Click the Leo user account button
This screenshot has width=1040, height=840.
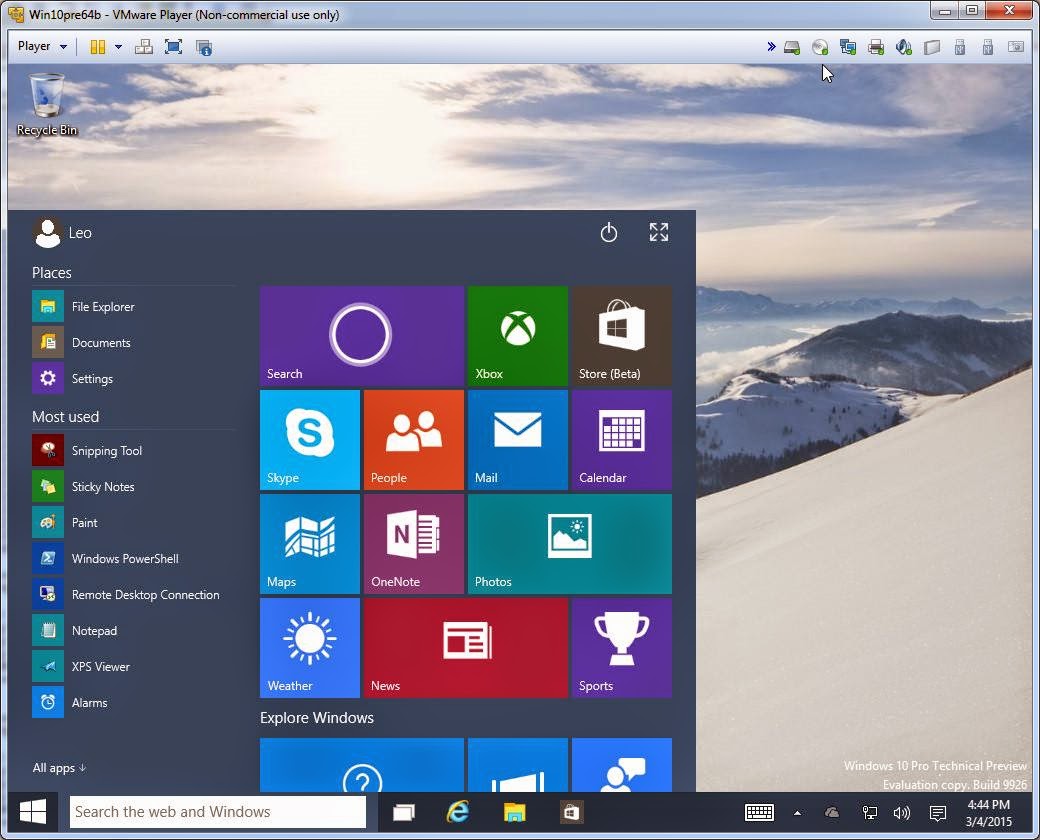tap(62, 233)
